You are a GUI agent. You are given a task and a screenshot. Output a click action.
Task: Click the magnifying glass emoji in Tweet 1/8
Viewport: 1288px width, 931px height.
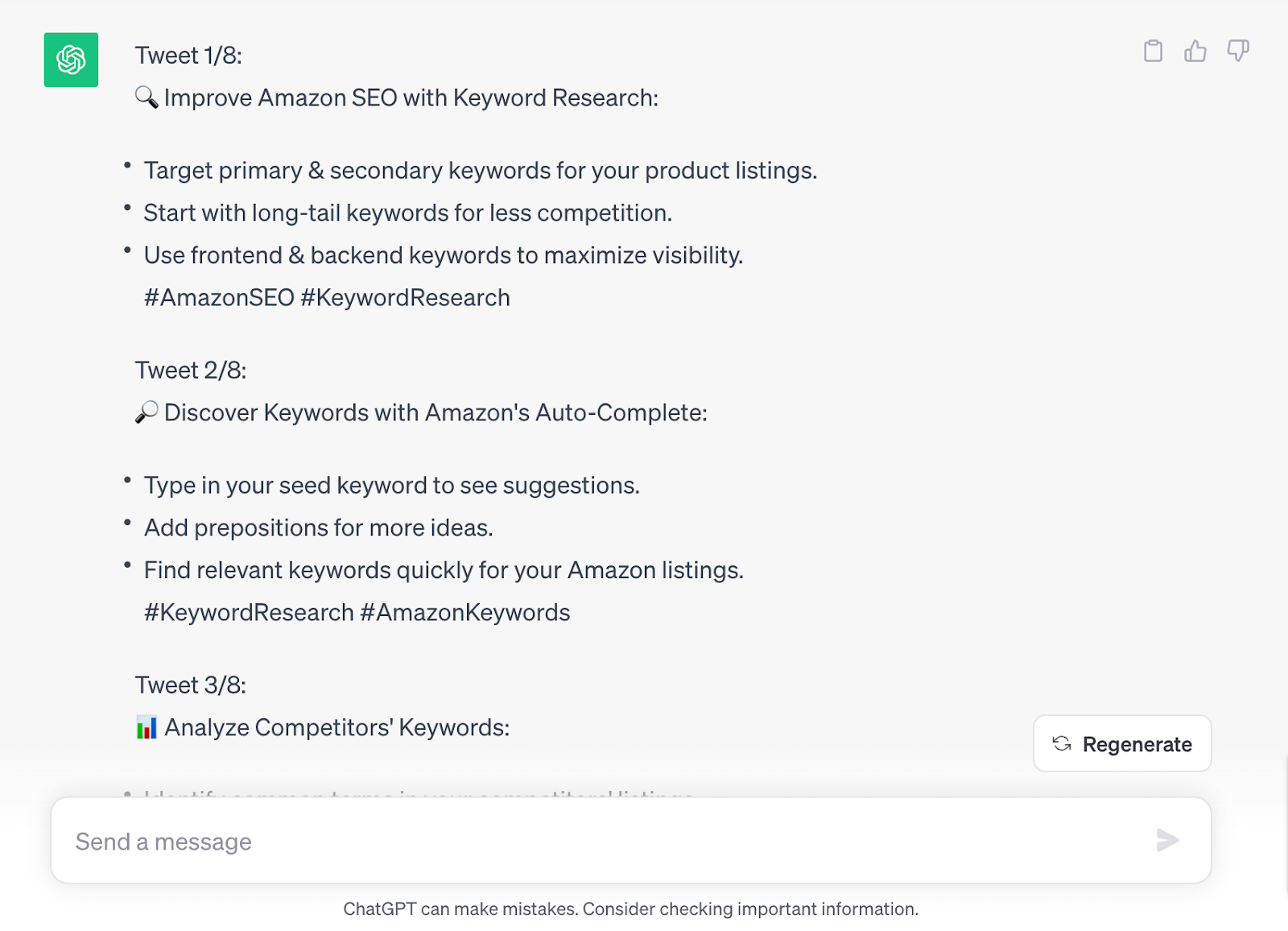coord(147,97)
